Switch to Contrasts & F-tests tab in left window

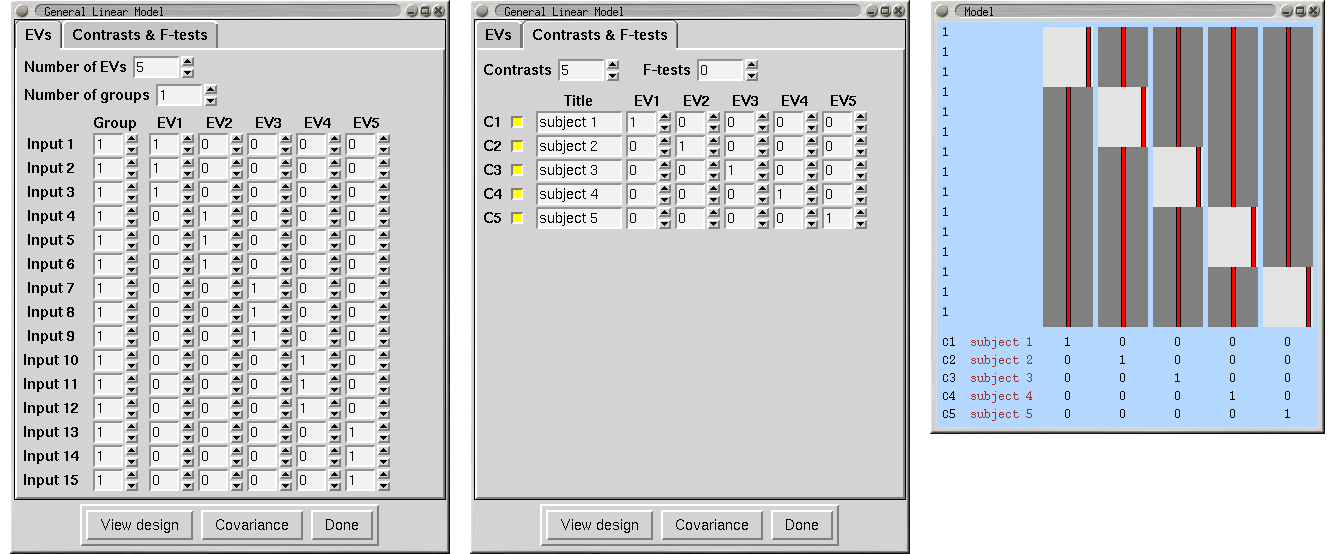(140, 35)
